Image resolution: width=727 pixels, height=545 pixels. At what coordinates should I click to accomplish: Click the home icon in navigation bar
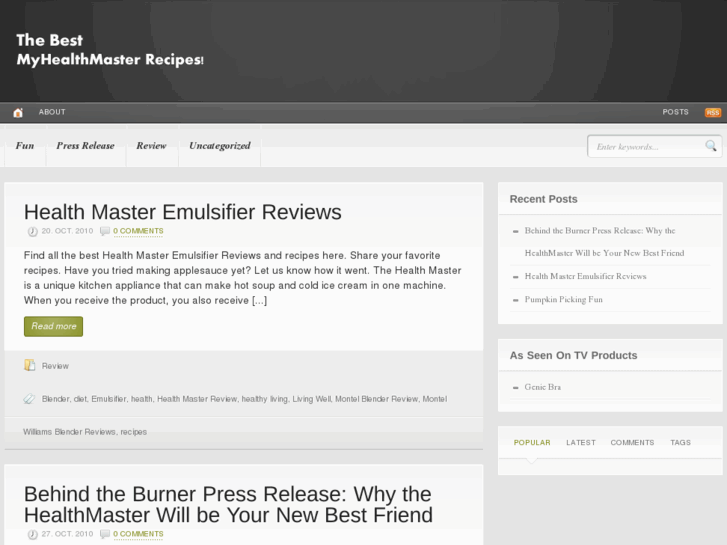coord(18,113)
